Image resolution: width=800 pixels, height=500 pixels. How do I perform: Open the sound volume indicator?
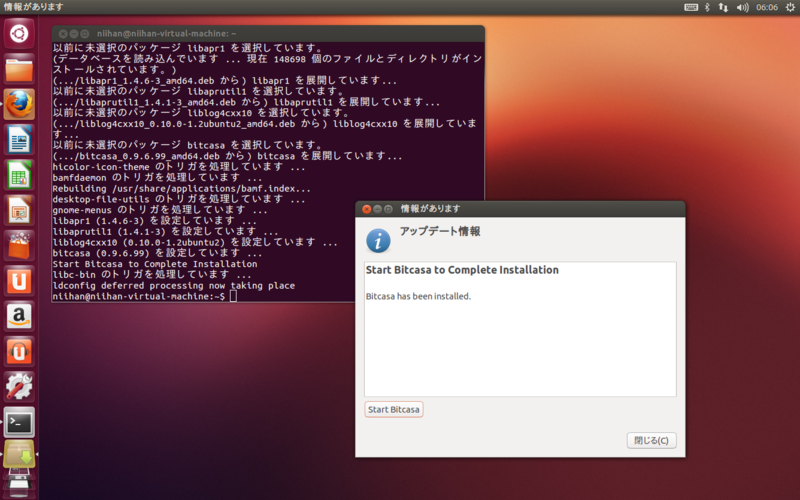click(742, 7)
